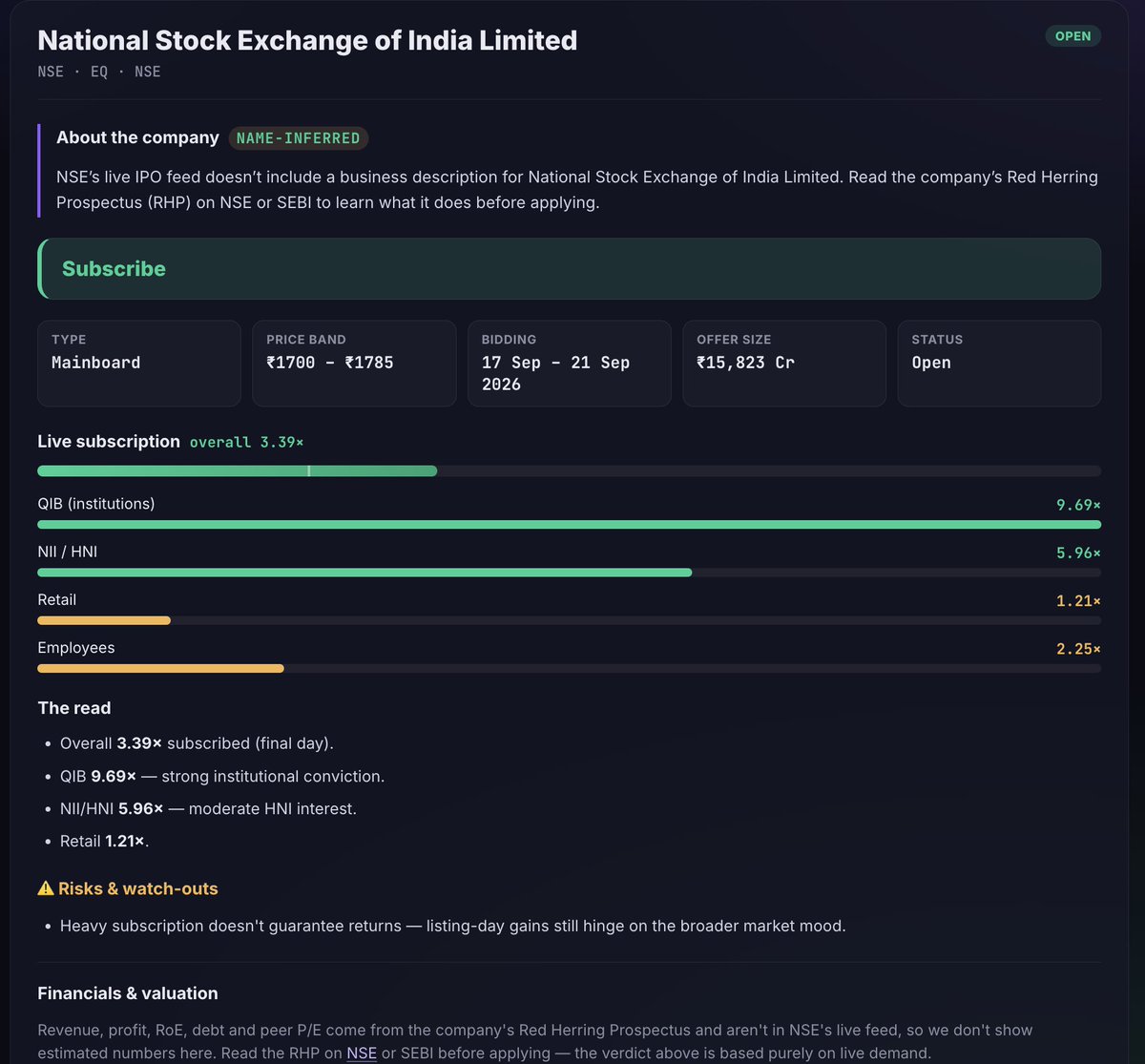This screenshot has height=1064, width=1145.
Task: Click the NSE link in financials note
Action: coord(362,1053)
